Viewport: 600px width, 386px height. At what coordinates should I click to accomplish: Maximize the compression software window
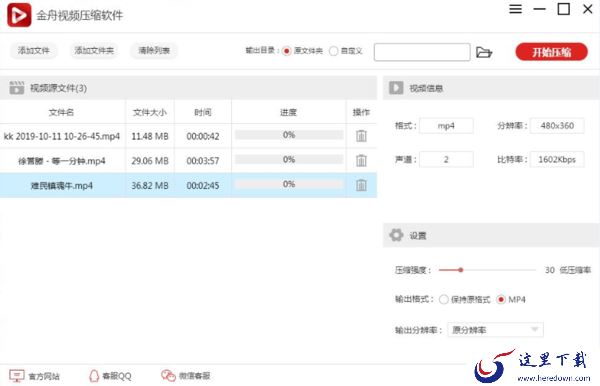[x=564, y=9]
